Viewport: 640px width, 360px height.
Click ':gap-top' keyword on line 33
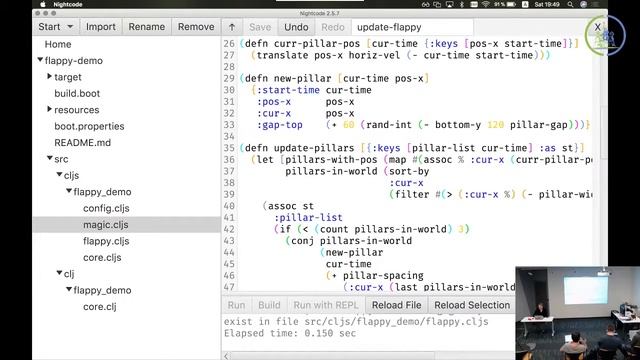[x=280, y=125]
